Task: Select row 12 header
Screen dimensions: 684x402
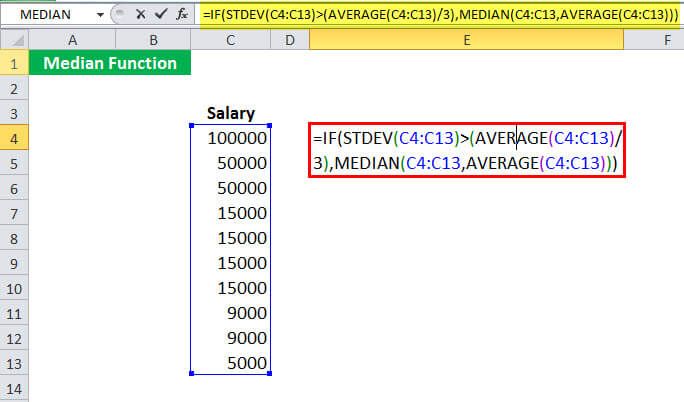Action: click(14, 338)
